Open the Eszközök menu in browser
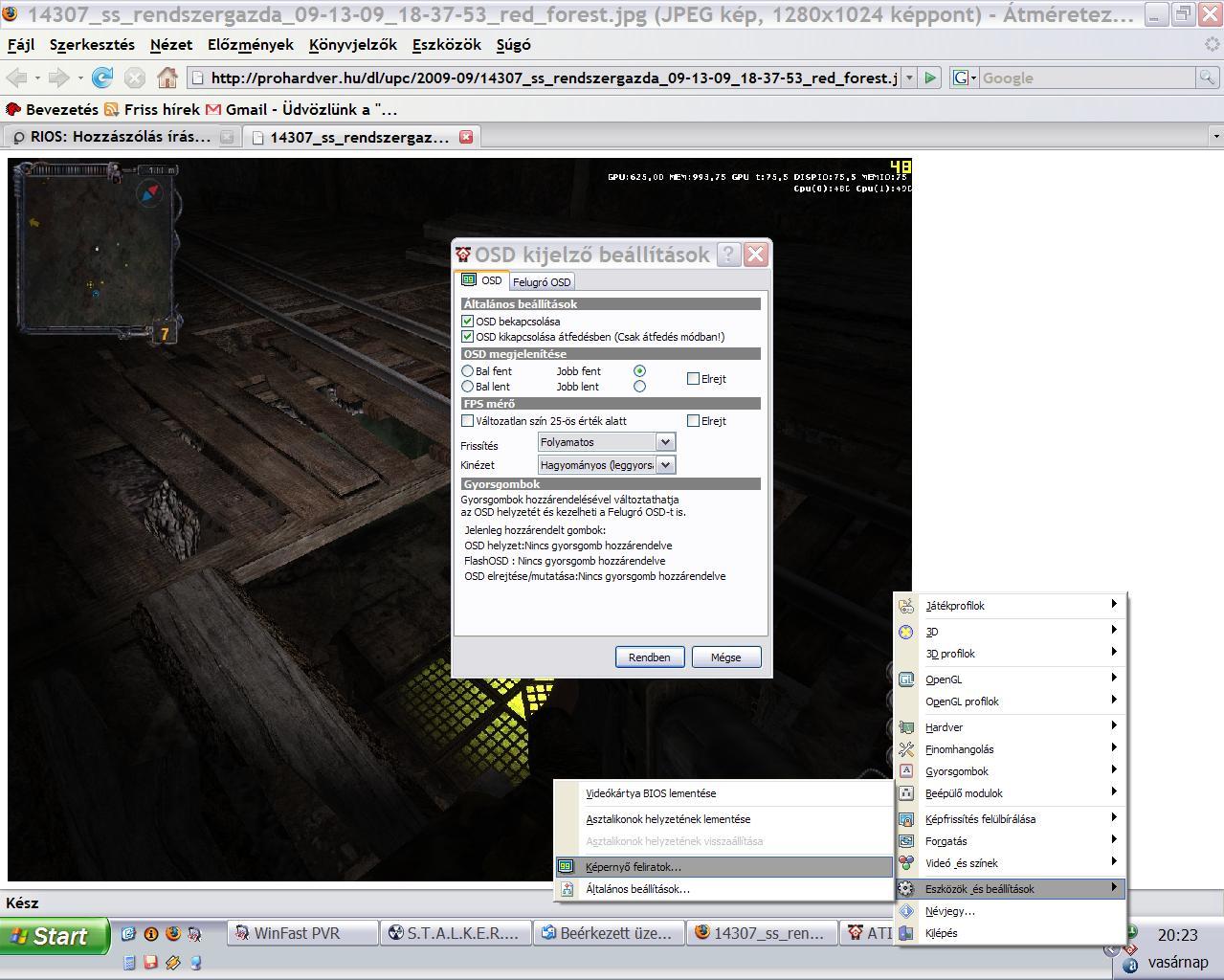 click(447, 45)
